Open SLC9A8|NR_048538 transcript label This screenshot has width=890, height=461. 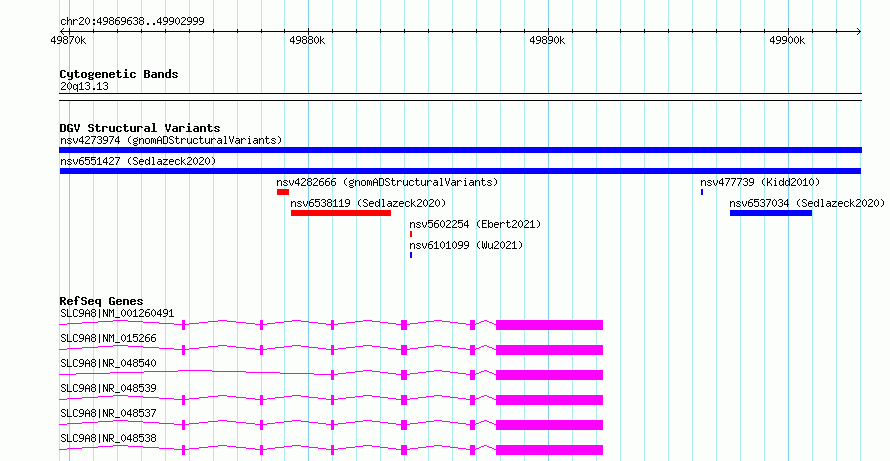pyautogui.click(x=108, y=438)
